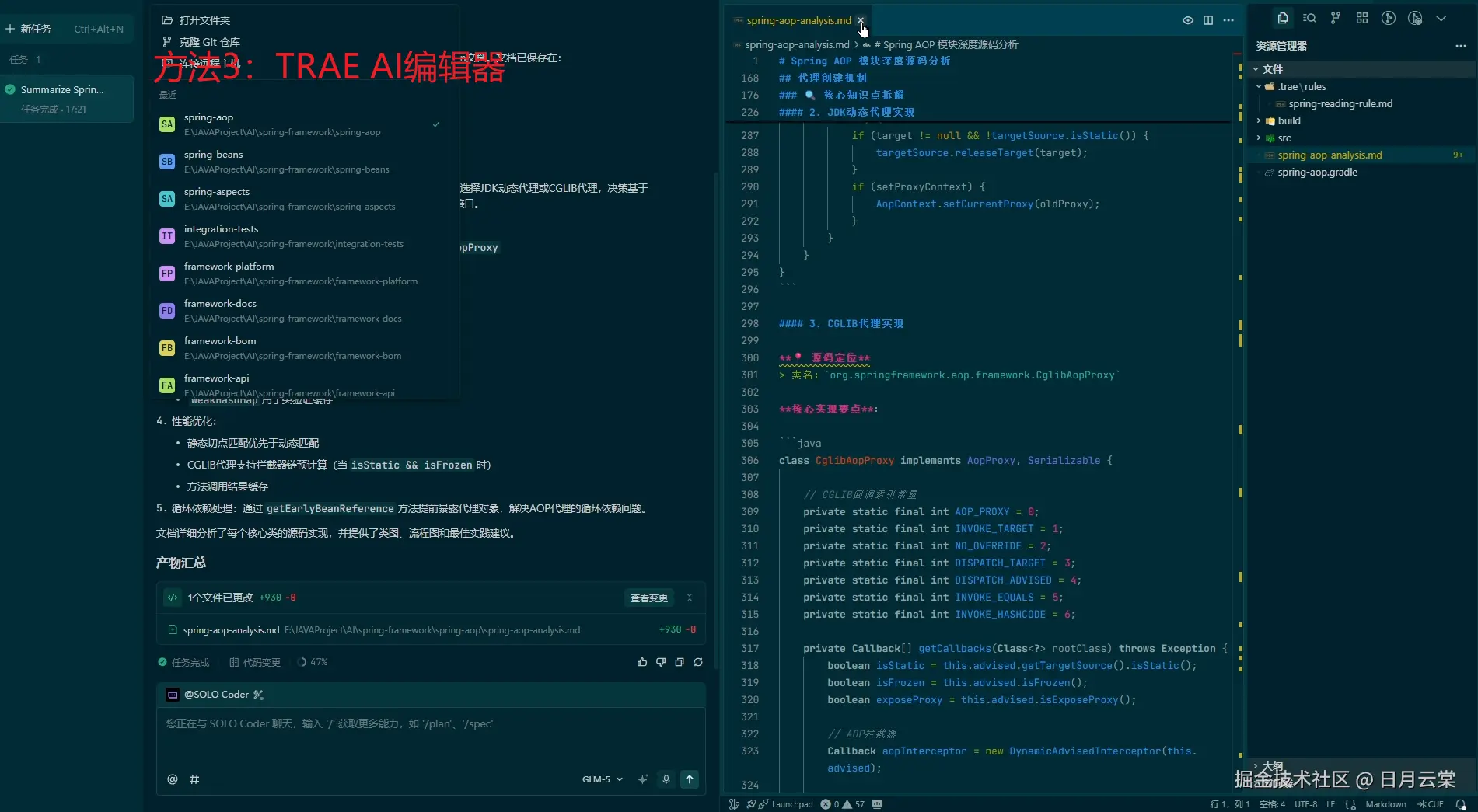
Task: Open the extensions grid icon
Action: pyautogui.click(x=1361, y=19)
